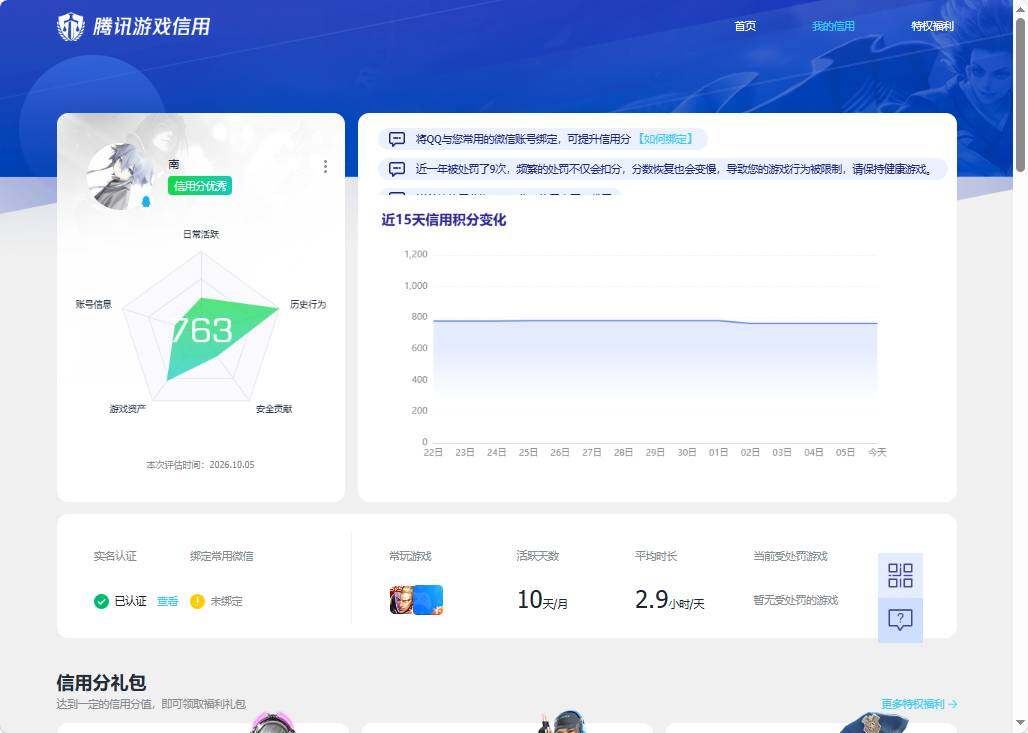Click chat icon beside QQ binding notice
The height and width of the screenshot is (733, 1028).
pos(397,139)
